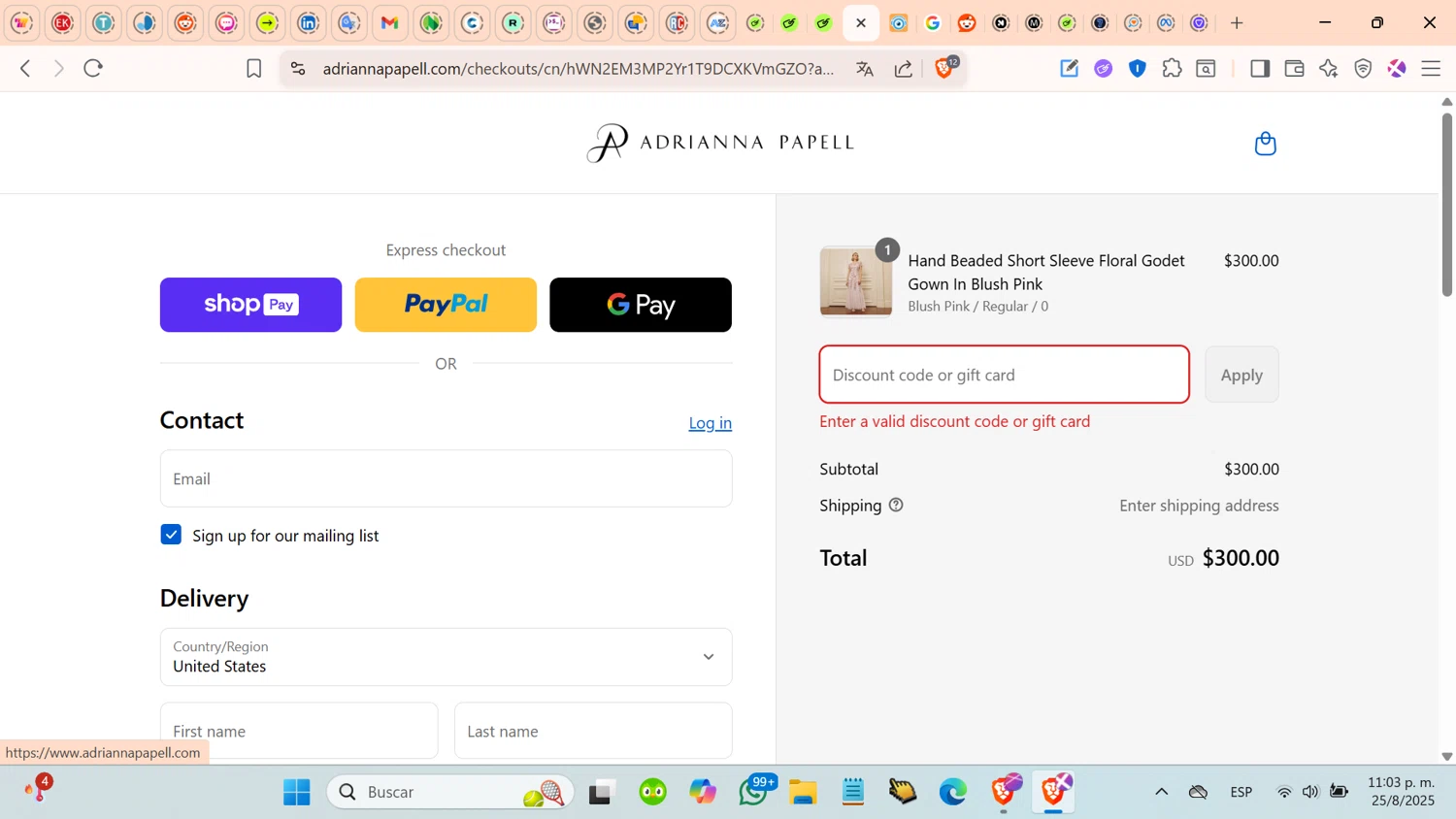1456x819 pixels.
Task: Focus the Email input field
Action: (446, 478)
